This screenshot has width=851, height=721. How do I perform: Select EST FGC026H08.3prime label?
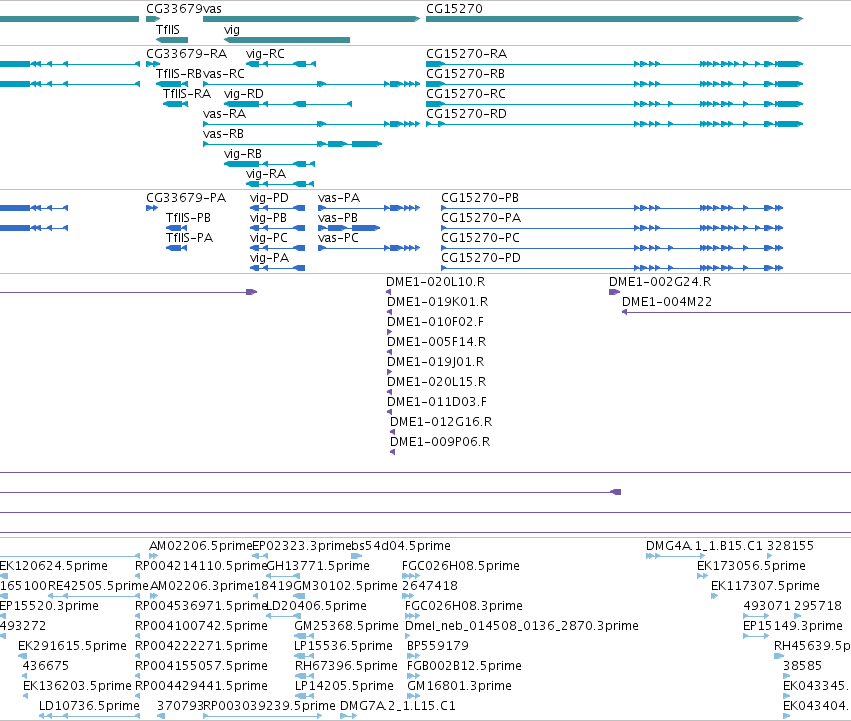click(x=464, y=606)
